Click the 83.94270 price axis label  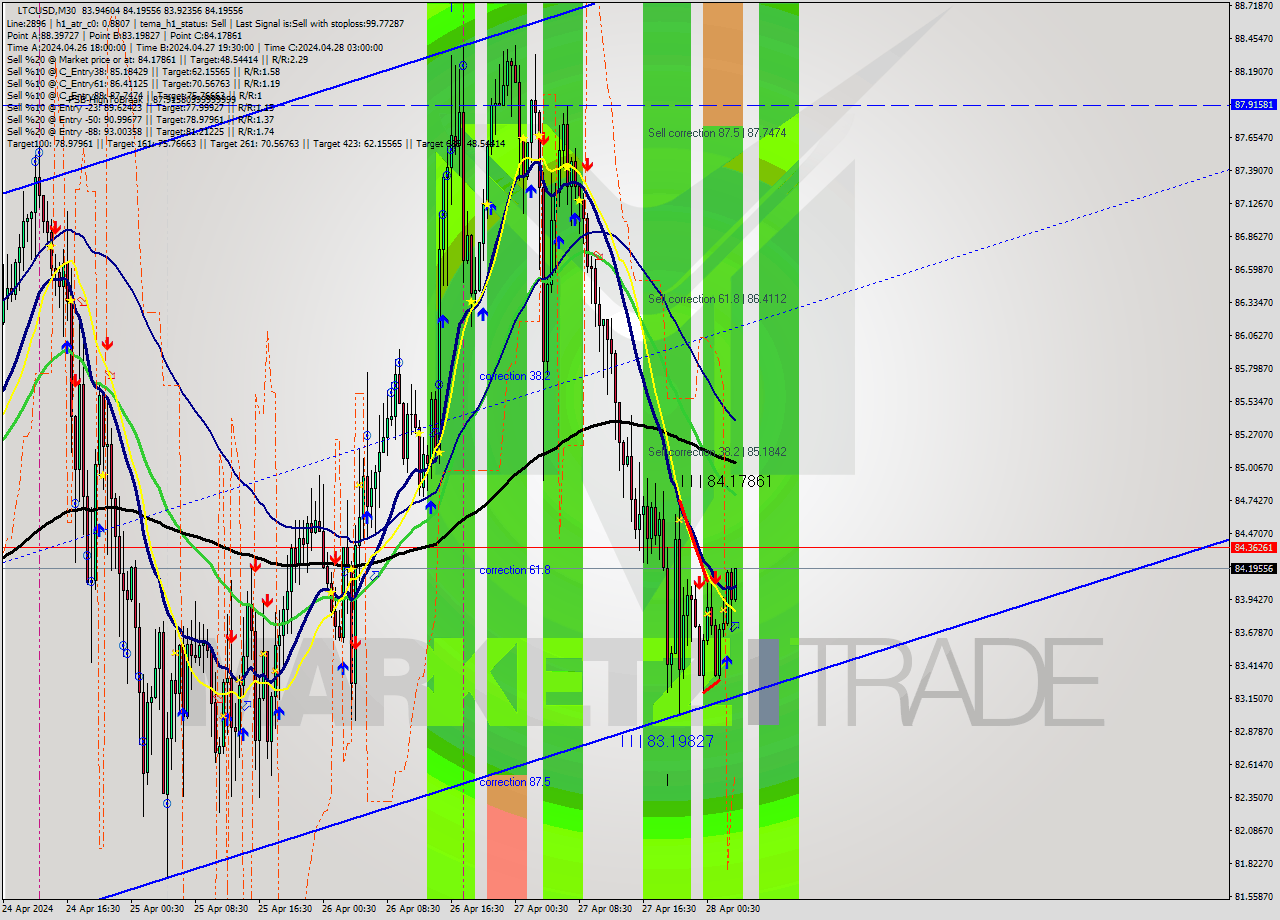coord(1253,599)
